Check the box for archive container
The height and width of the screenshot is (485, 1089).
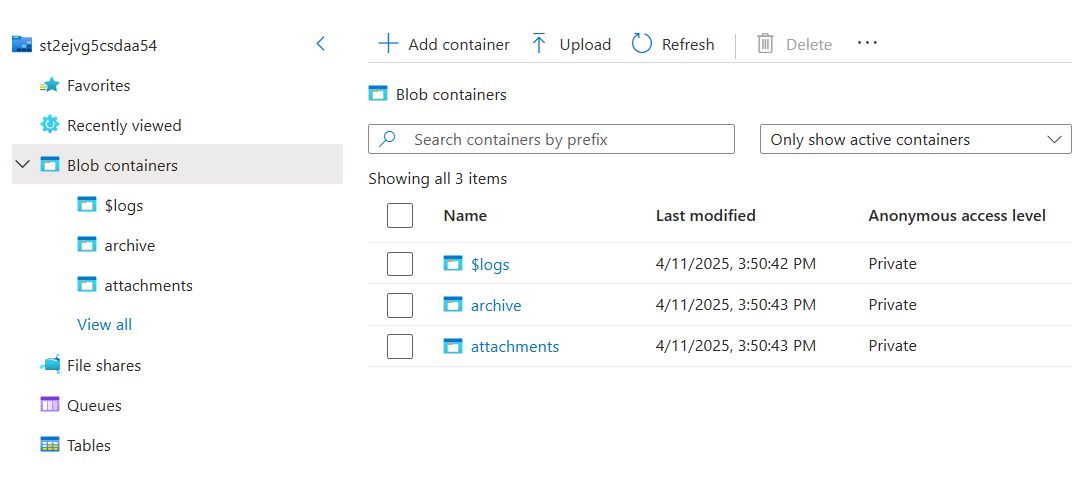[400, 305]
